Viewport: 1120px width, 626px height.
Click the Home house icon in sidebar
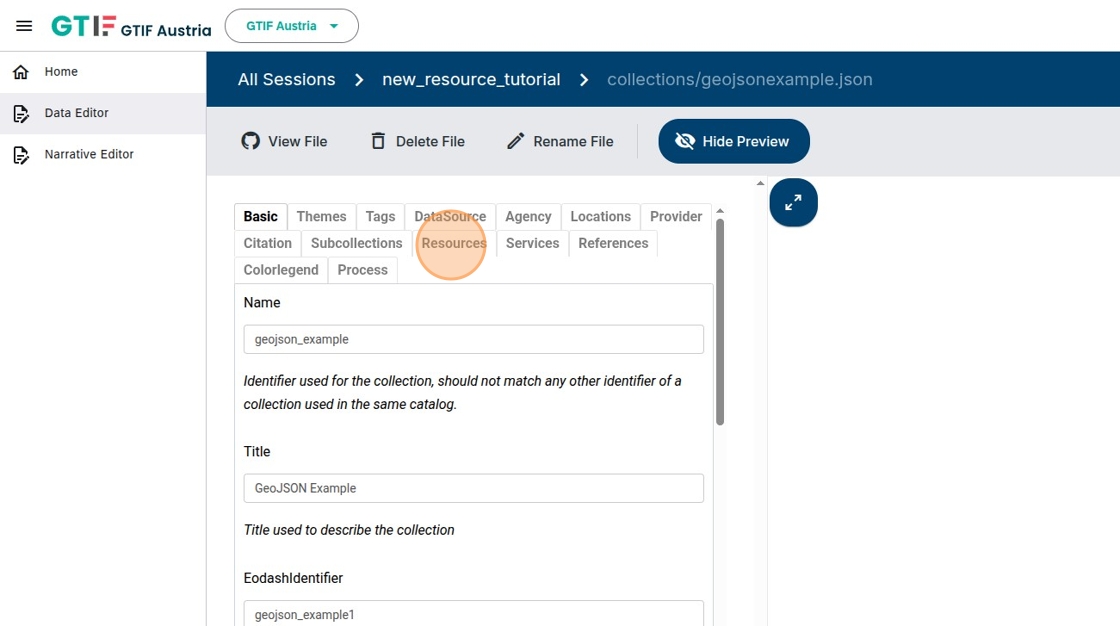point(21,71)
